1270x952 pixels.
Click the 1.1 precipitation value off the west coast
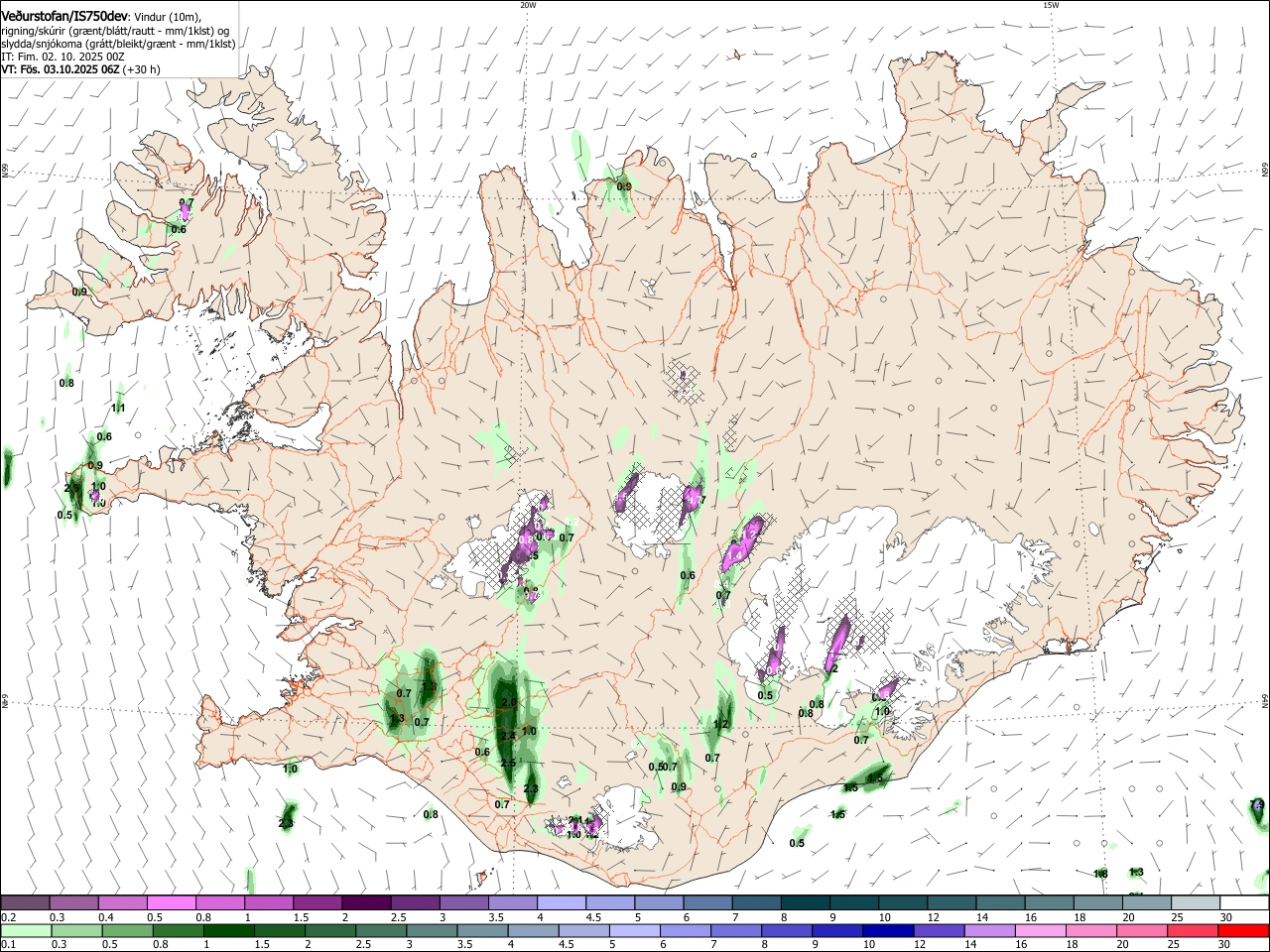[x=118, y=408]
